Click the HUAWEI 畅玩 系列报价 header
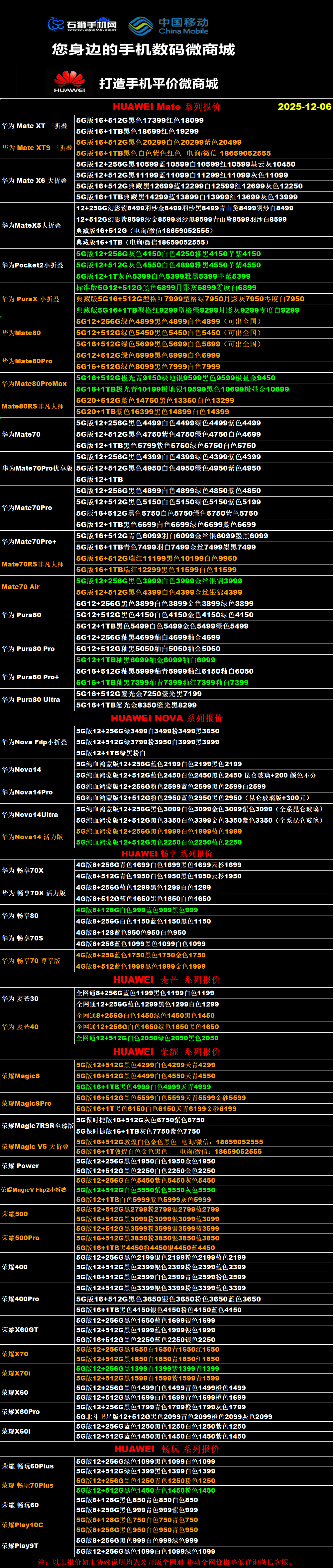 click(x=167, y=1449)
